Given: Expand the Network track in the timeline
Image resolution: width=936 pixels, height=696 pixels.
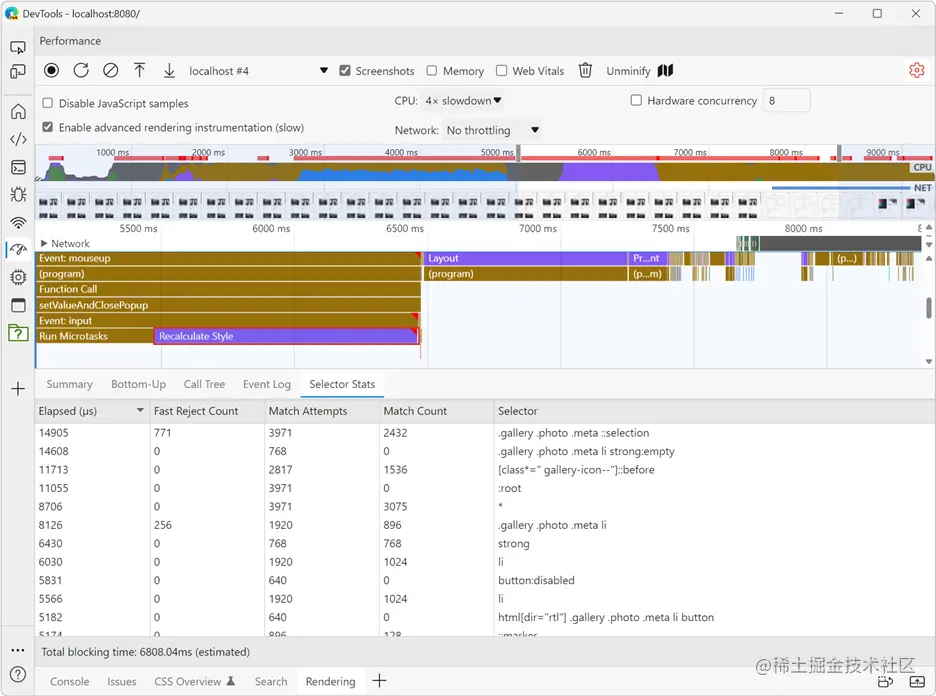Looking at the screenshot, I should click(x=44, y=244).
